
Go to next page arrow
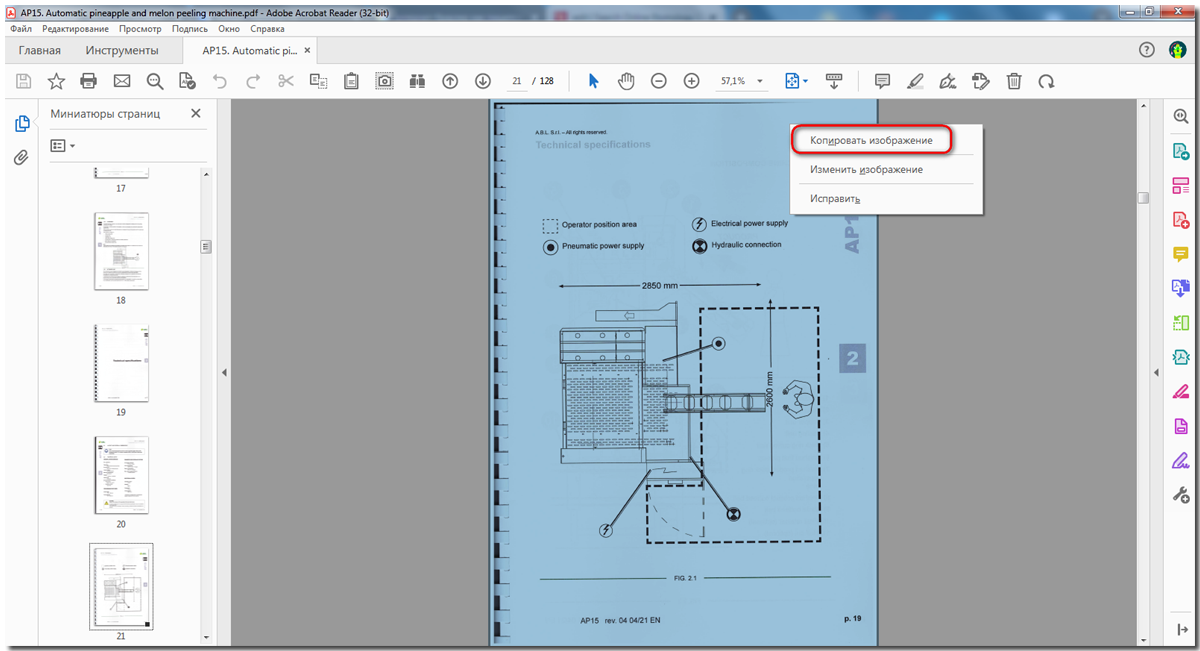pyautogui.click(x=483, y=81)
